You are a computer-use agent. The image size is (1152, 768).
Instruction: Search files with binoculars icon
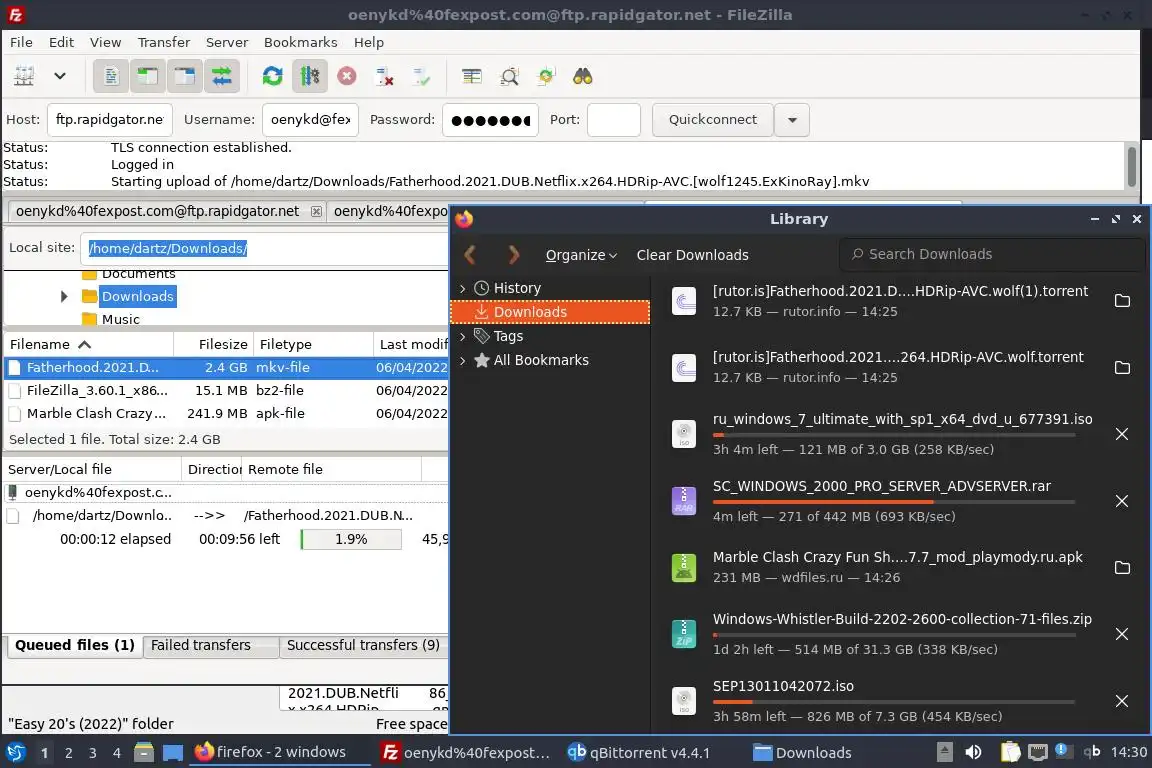583,76
